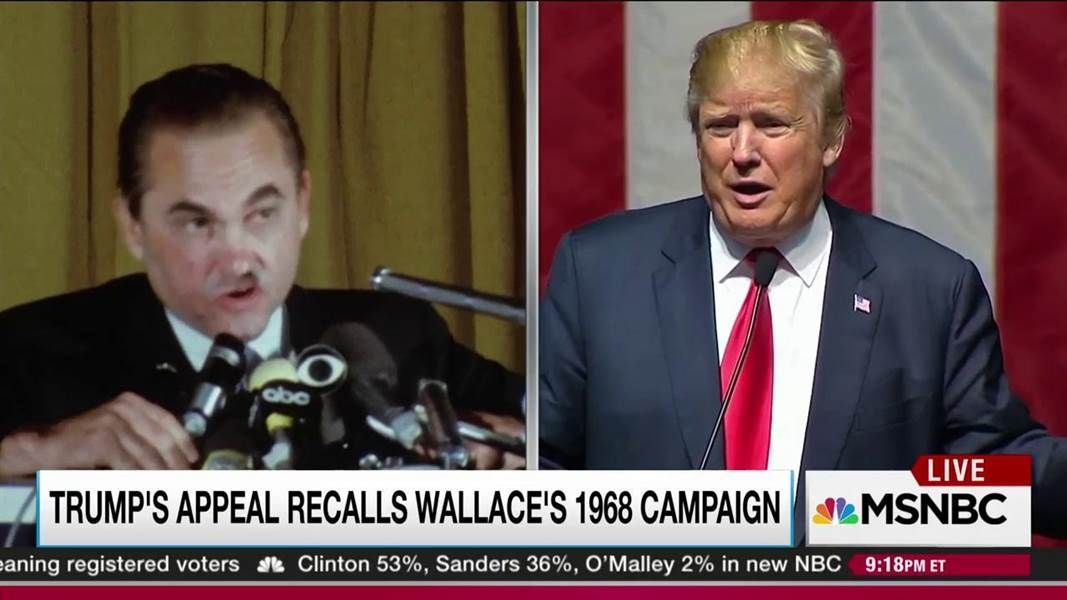Click the MSNBC peacock logo
1067x600 pixels.
835,512
